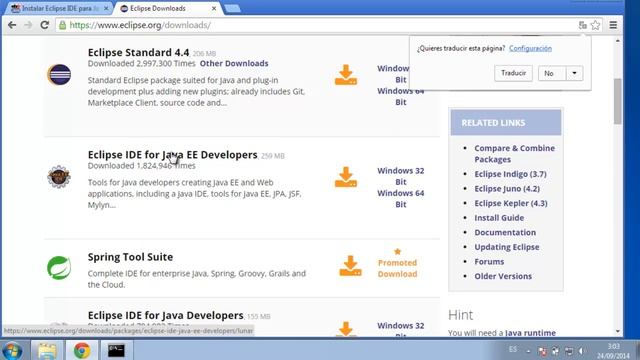Screen dimensions: 640x360
Task: Click the orange download icon for Eclipse Standard 4.4
Action: (x=346, y=75)
